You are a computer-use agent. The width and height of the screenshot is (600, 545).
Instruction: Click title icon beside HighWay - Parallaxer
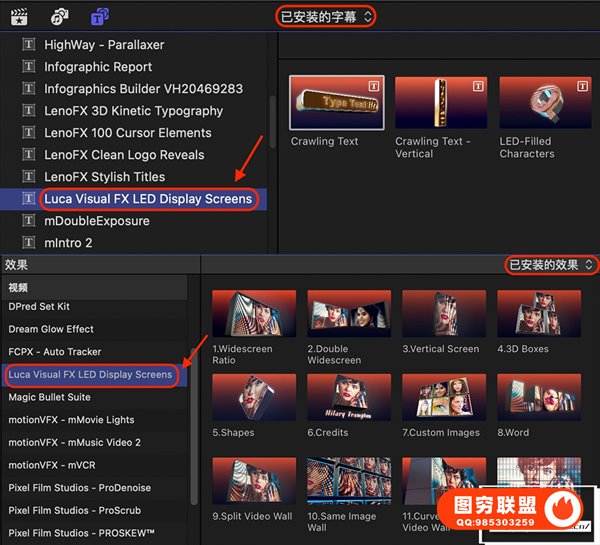point(28,45)
